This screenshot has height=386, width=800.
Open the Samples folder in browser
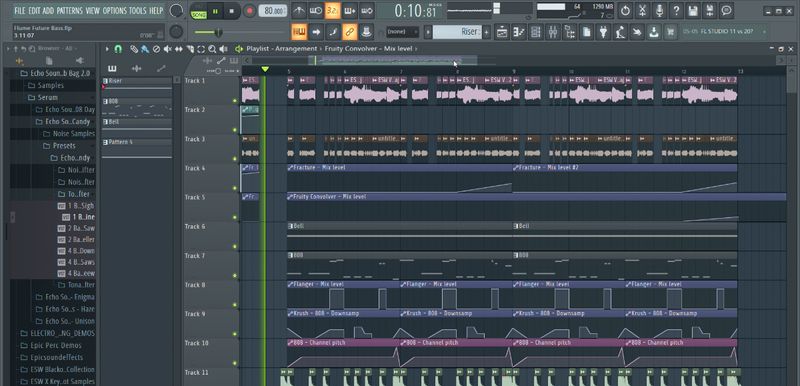[51, 85]
